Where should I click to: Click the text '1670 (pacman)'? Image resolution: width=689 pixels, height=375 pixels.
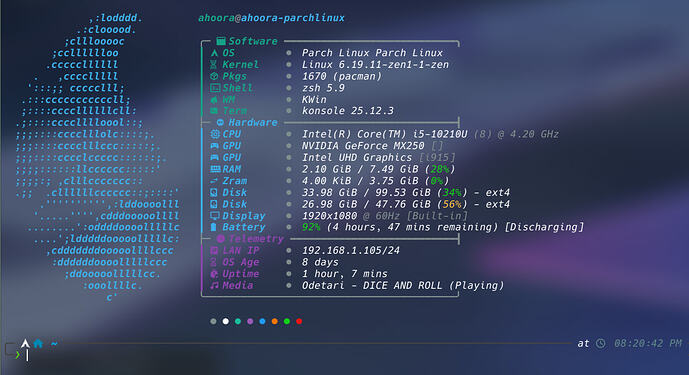(x=342, y=76)
